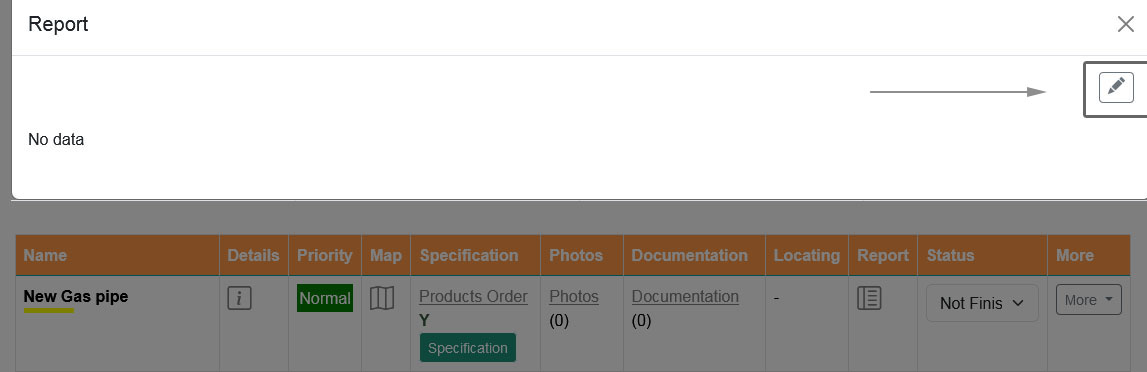Open the Details info icon
Screen dimensions: 1147x372
tap(239, 298)
